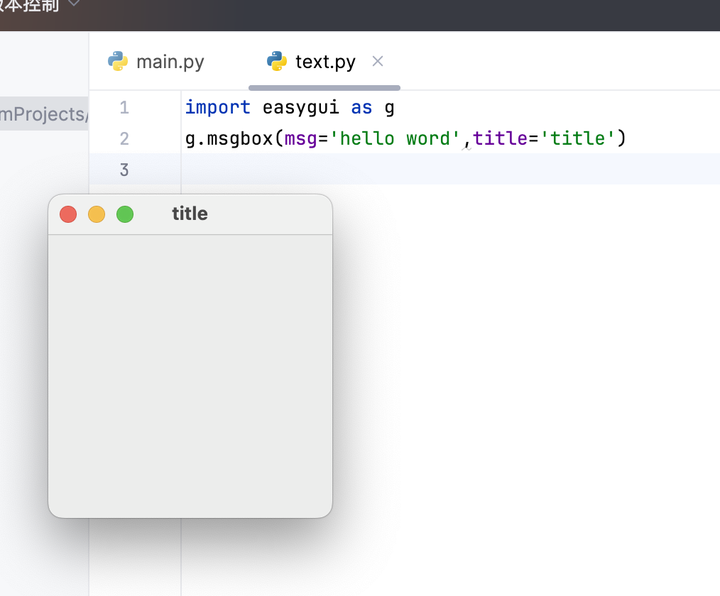Viewport: 720px width, 596px height.
Task: Click the 'title' window title bar text
Action: [190, 214]
